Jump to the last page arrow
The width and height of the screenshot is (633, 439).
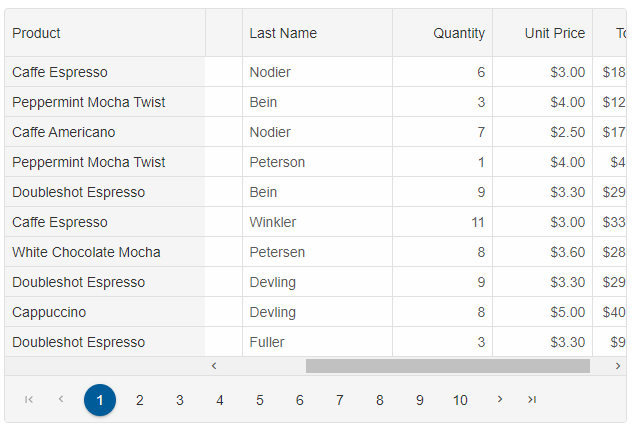coord(532,400)
